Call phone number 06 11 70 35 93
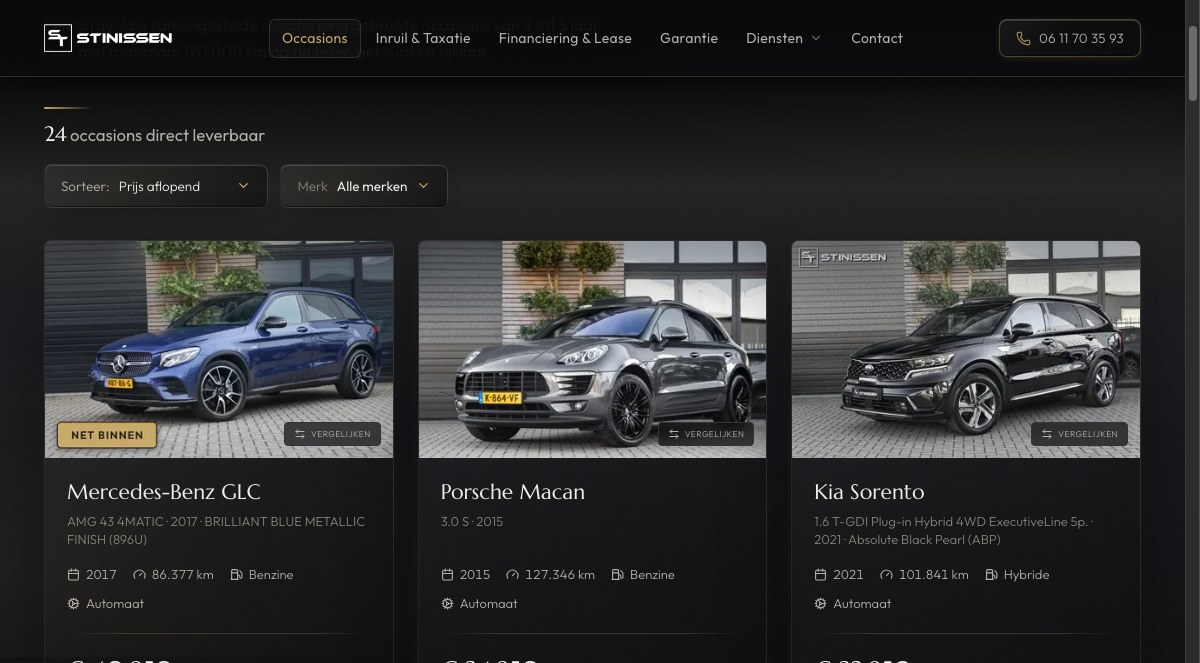 (x=1070, y=38)
